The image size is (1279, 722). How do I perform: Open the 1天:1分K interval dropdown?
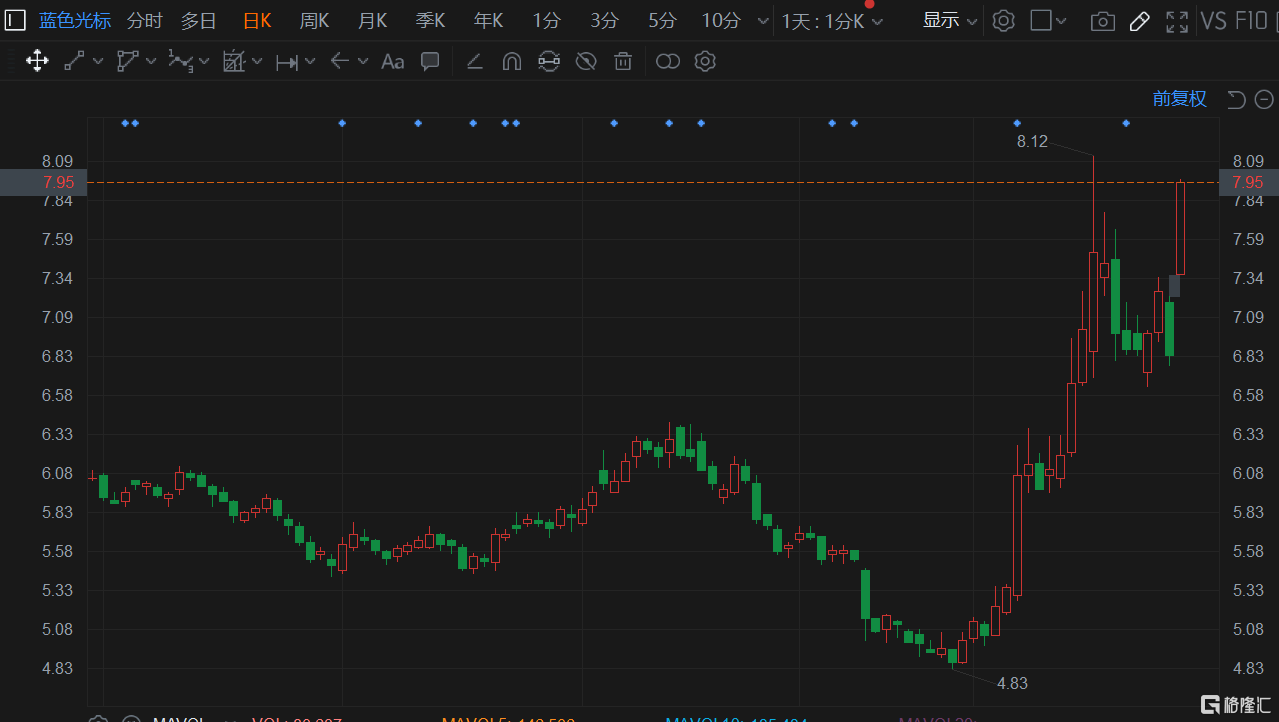click(x=832, y=21)
